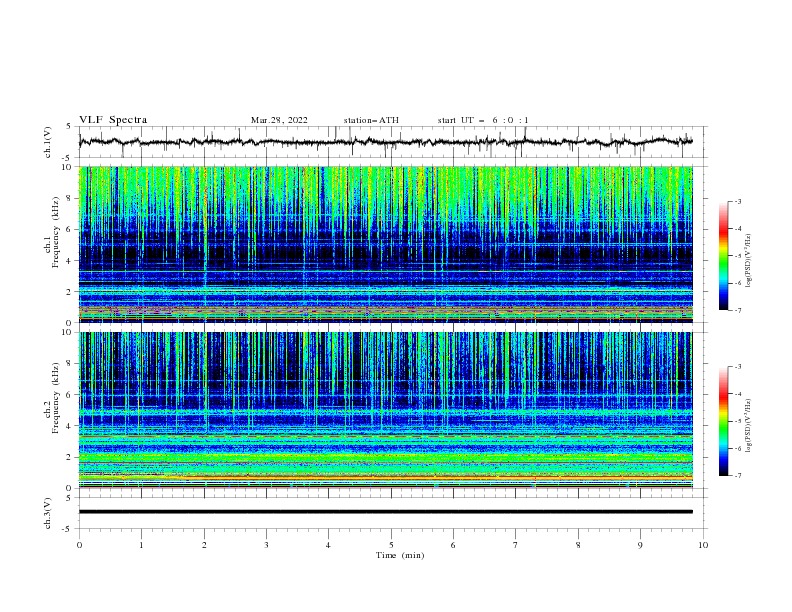Click the "station=ATH" label

tap(371, 120)
